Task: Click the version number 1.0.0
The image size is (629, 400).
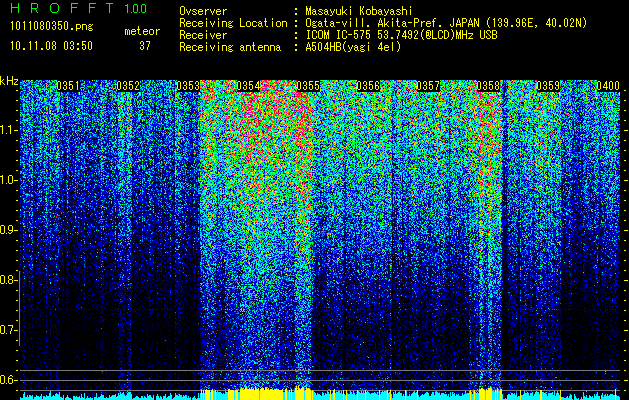Action: 135,8
